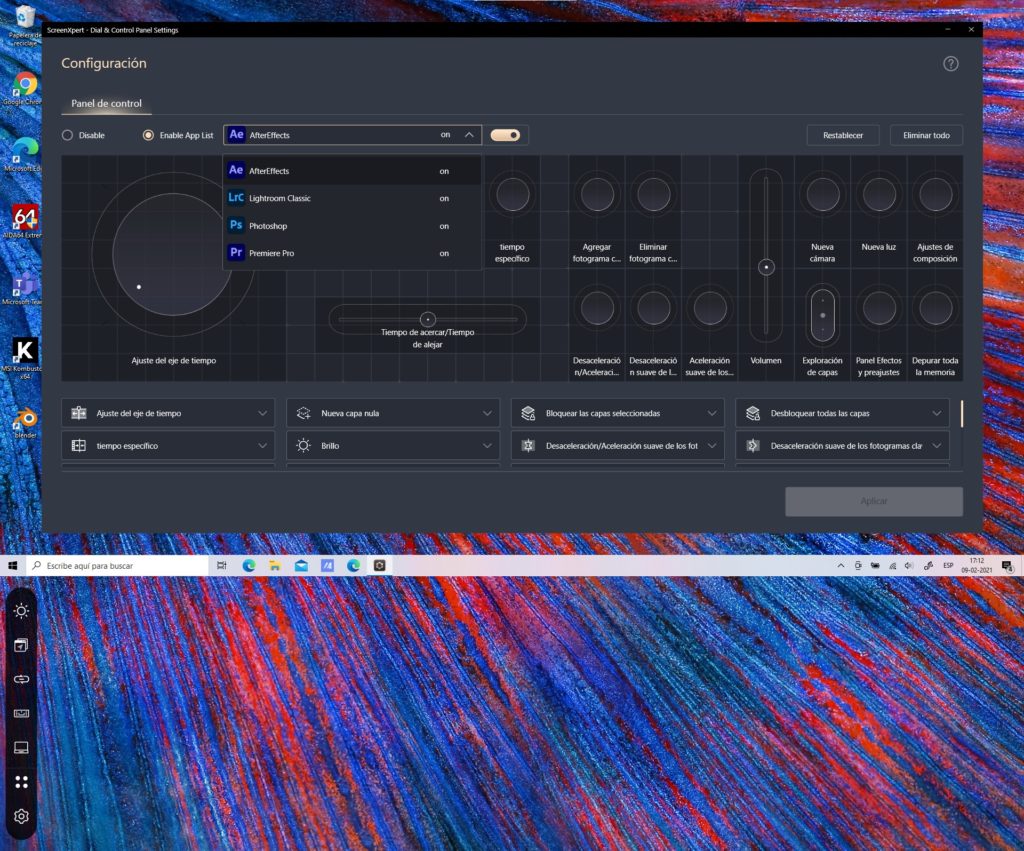Click the Eliminar todo button
Screen dimensions: 1024x851
pyautogui.click(x=926, y=135)
